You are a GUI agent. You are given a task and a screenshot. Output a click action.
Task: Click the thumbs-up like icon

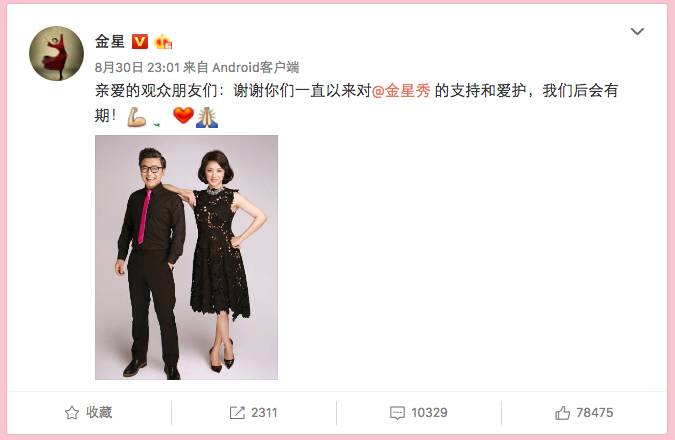[x=562, y=413]
